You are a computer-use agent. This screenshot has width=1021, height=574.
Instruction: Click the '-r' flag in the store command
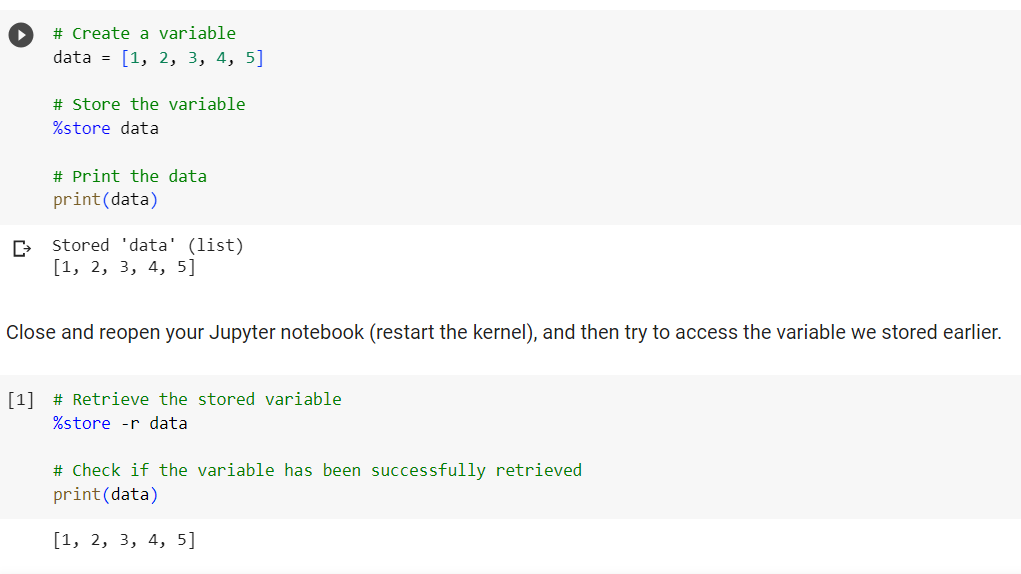[x=130, y=423]
